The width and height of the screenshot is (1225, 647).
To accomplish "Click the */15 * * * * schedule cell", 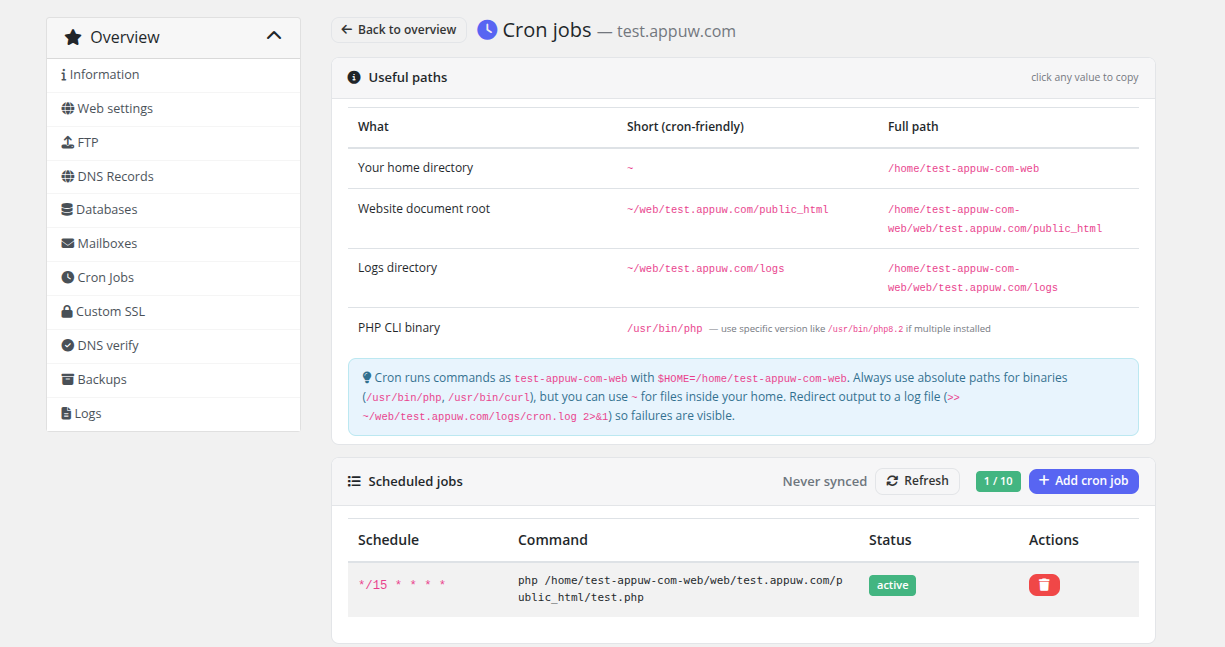I will [402, 585].
